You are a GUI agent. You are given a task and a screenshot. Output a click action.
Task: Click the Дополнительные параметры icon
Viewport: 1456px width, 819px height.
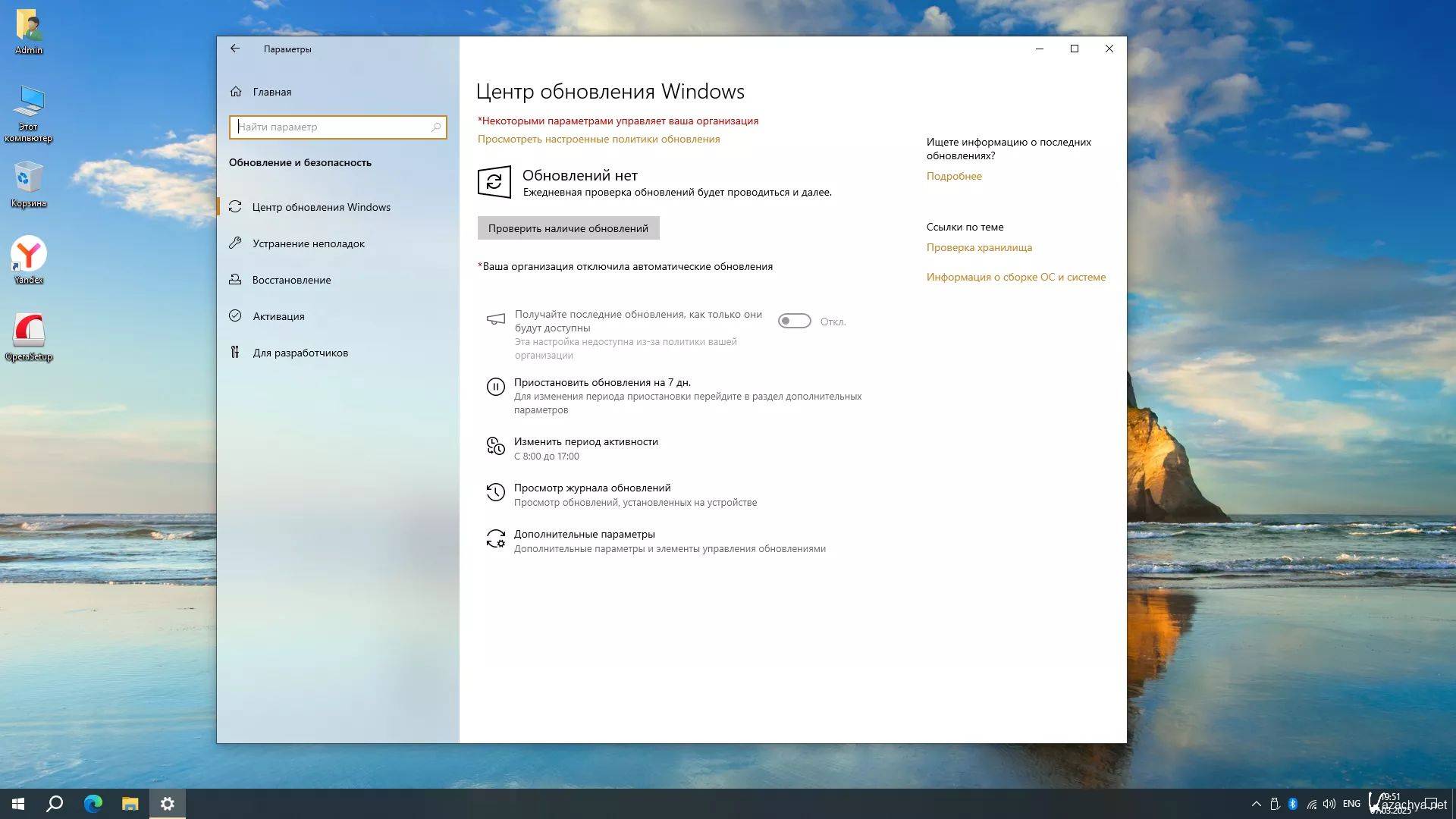(x=495, y=539)
